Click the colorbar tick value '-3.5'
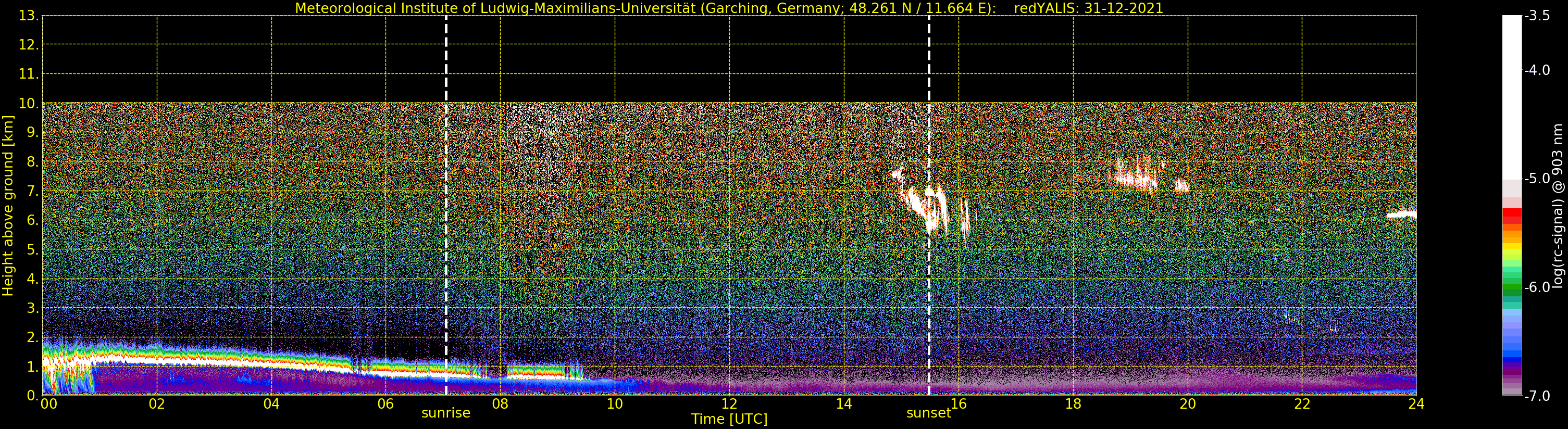 (1537, 16)
